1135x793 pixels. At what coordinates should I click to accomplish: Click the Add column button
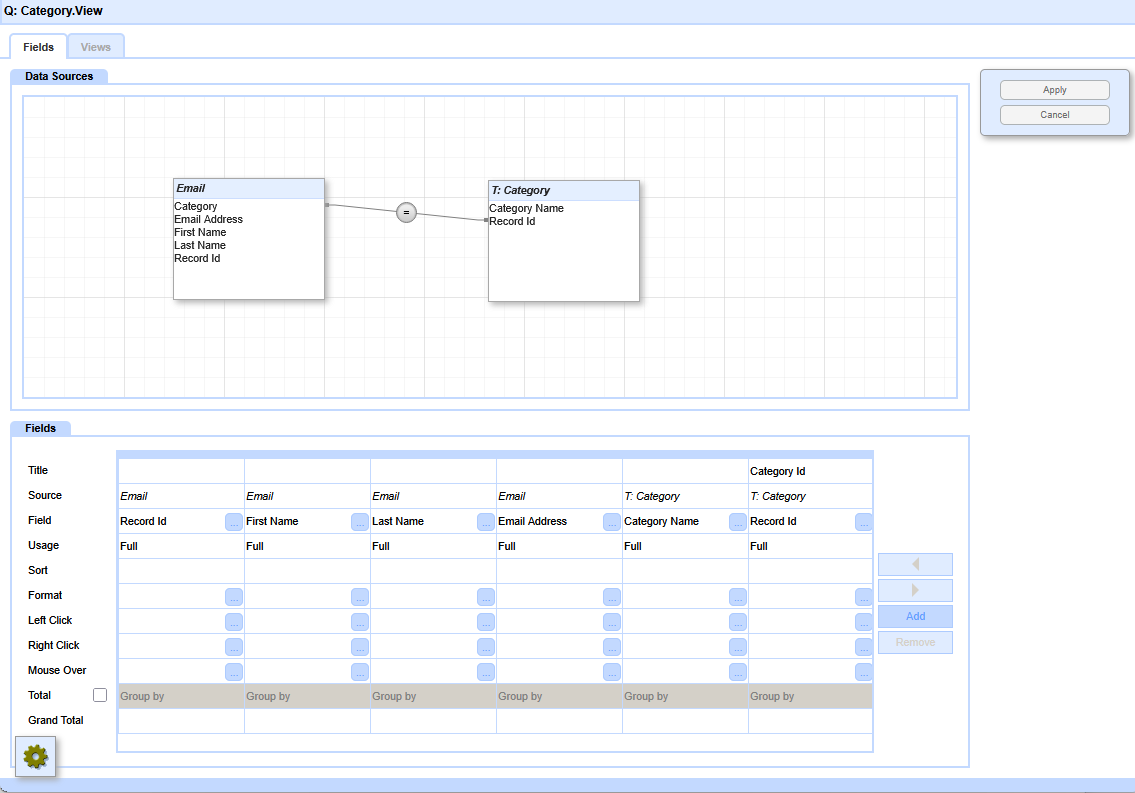pos(915,616)
